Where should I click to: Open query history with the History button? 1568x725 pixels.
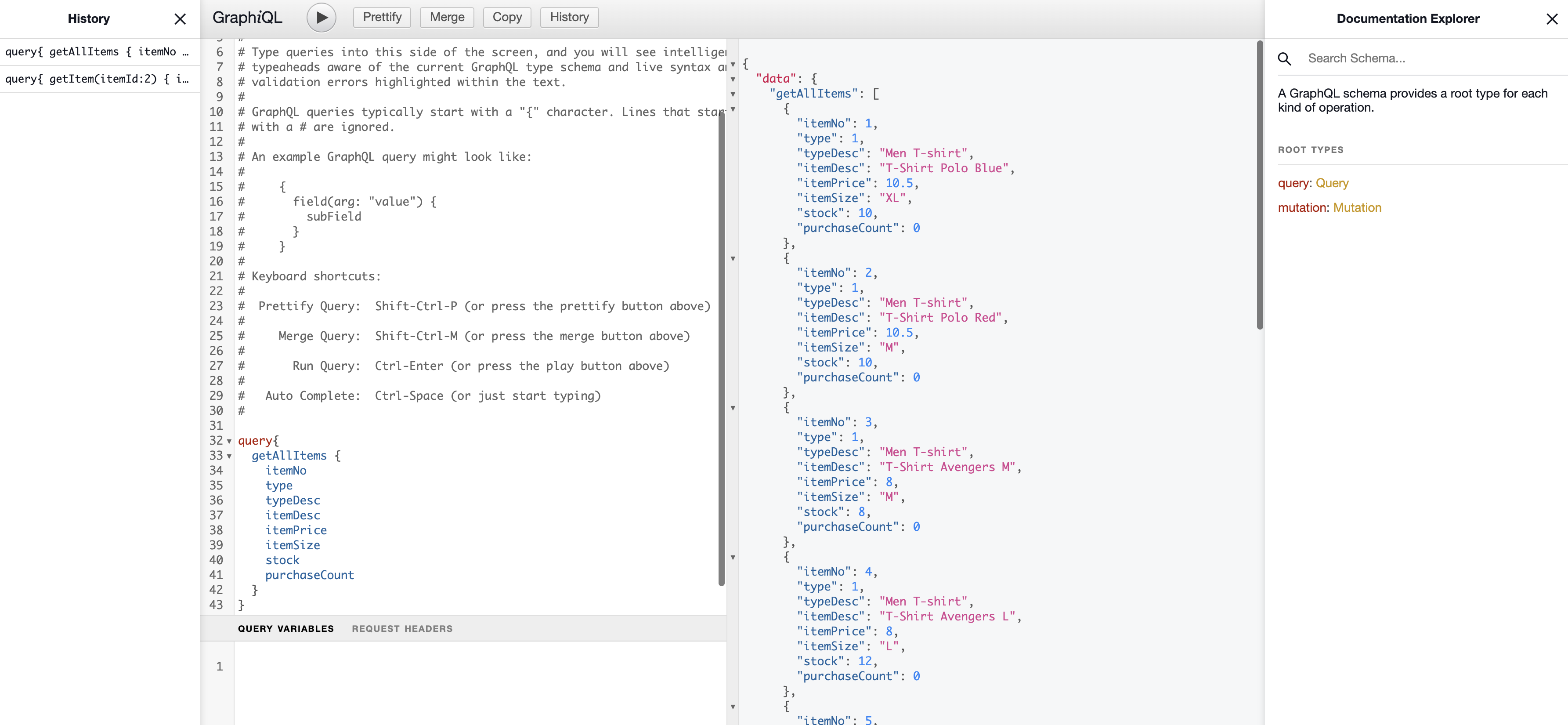568,17
